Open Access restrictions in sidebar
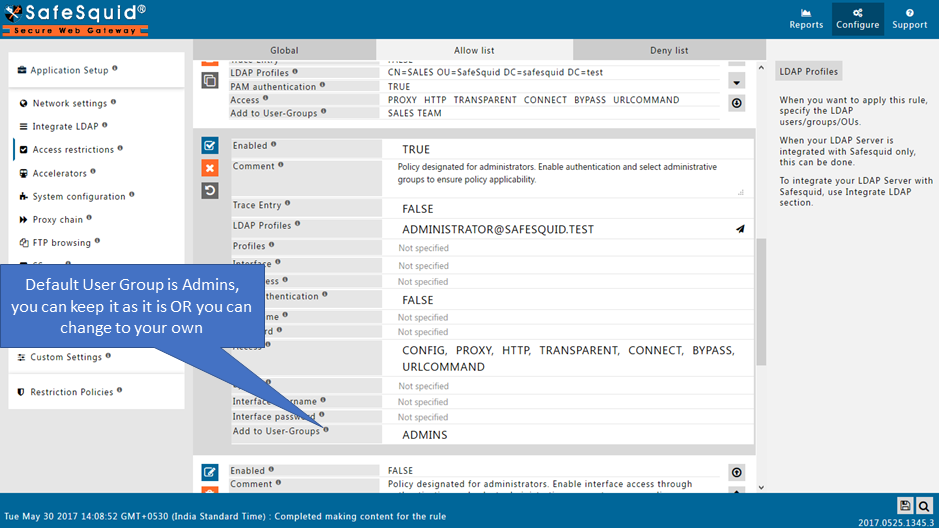 point(72,150)
